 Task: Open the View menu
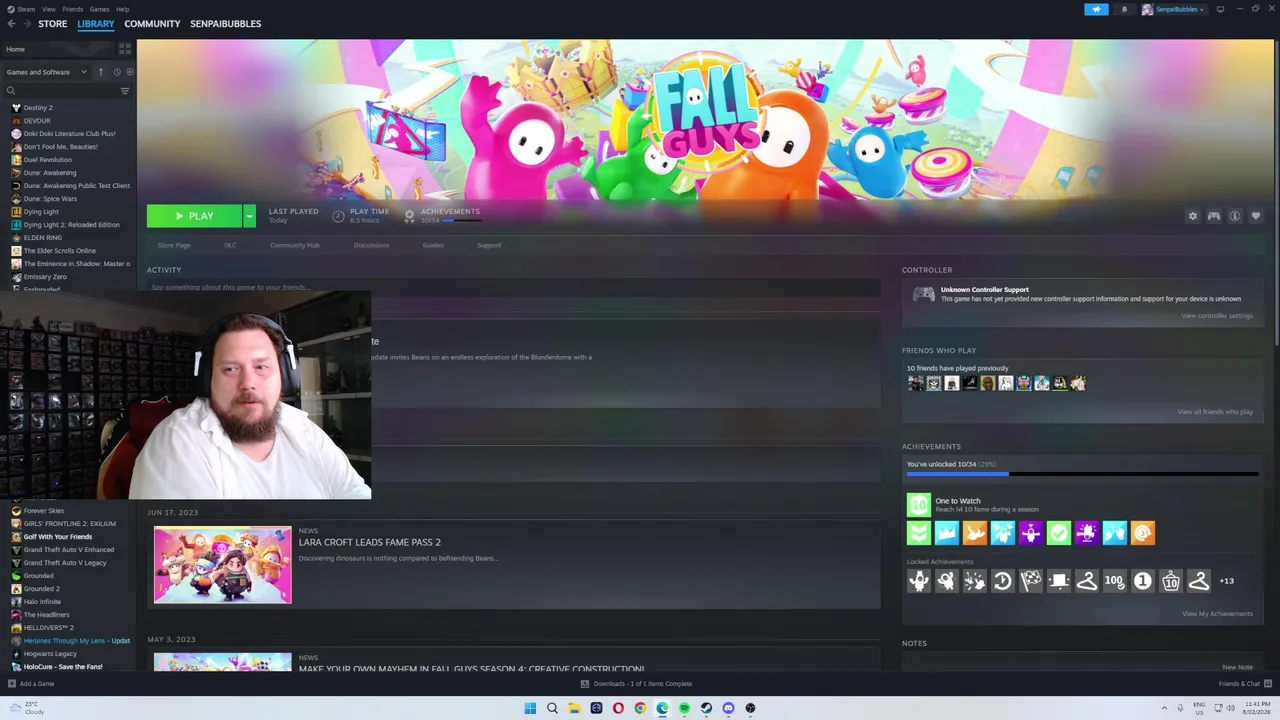click(48, 9)
